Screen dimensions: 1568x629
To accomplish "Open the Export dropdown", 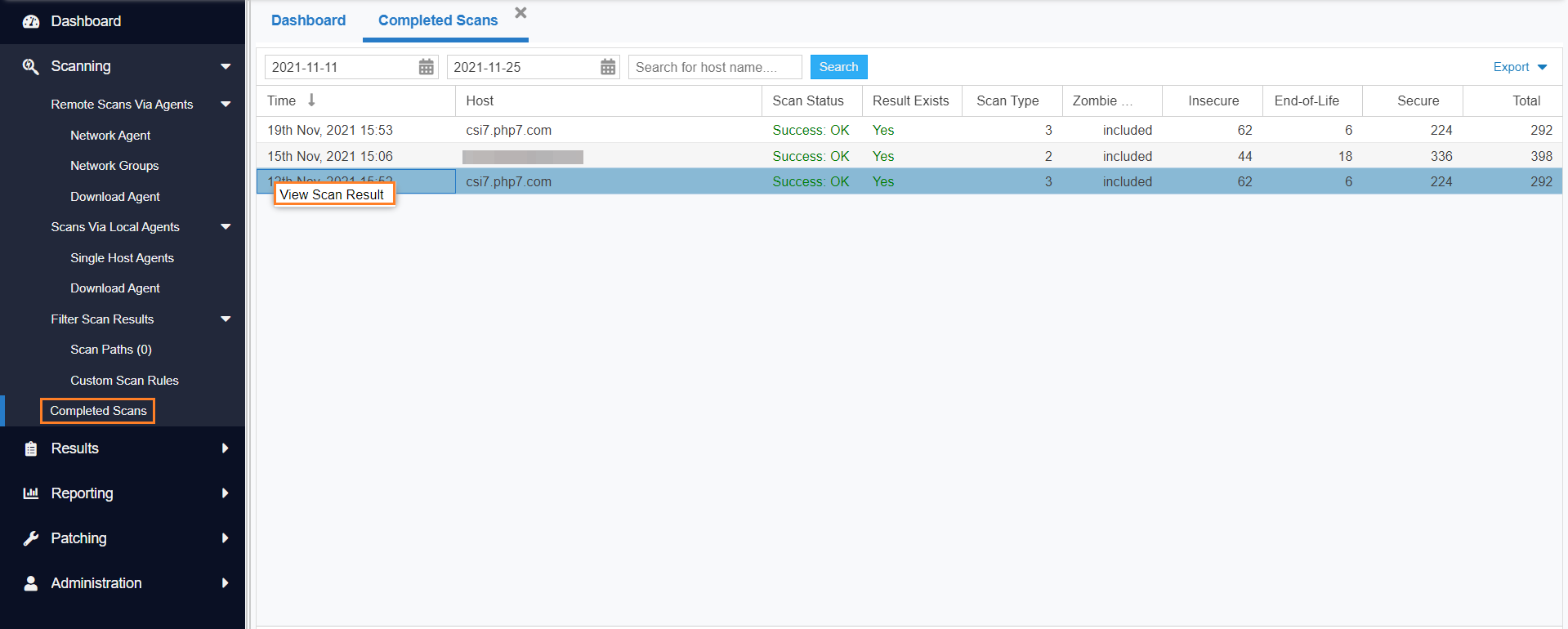I will (x=1519, y=67).
